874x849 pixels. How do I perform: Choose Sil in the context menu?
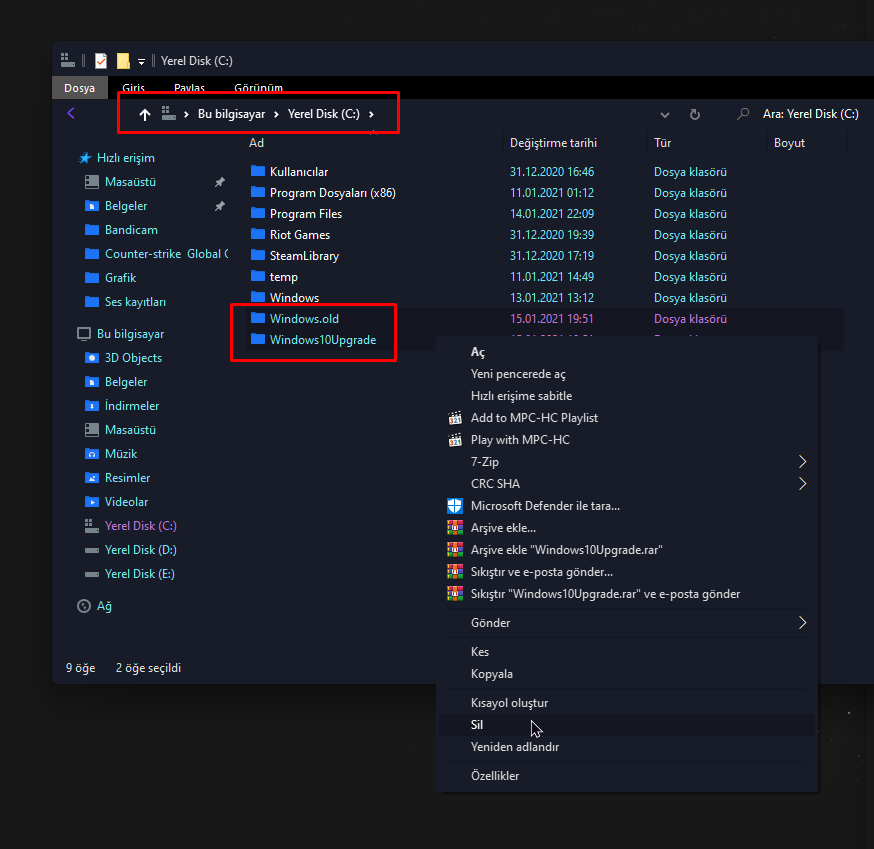pyautogui.click(x=477, y=725)
